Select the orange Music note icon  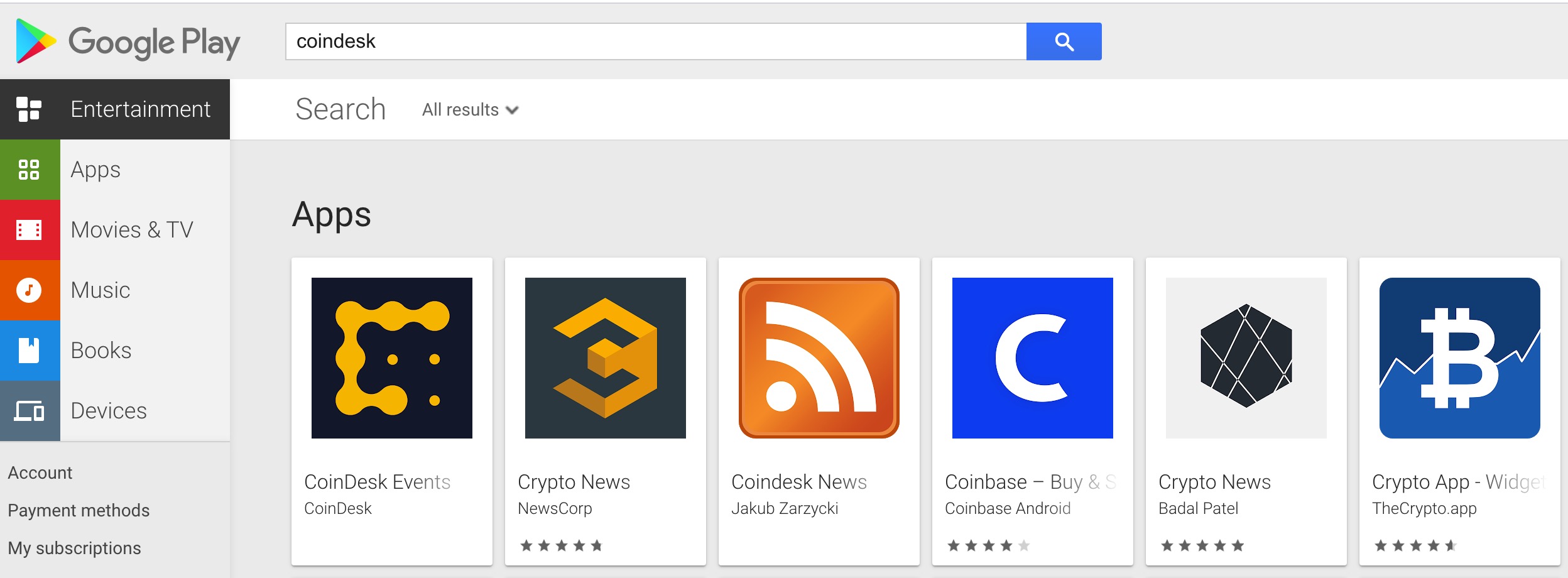click(x=30, y=290)
